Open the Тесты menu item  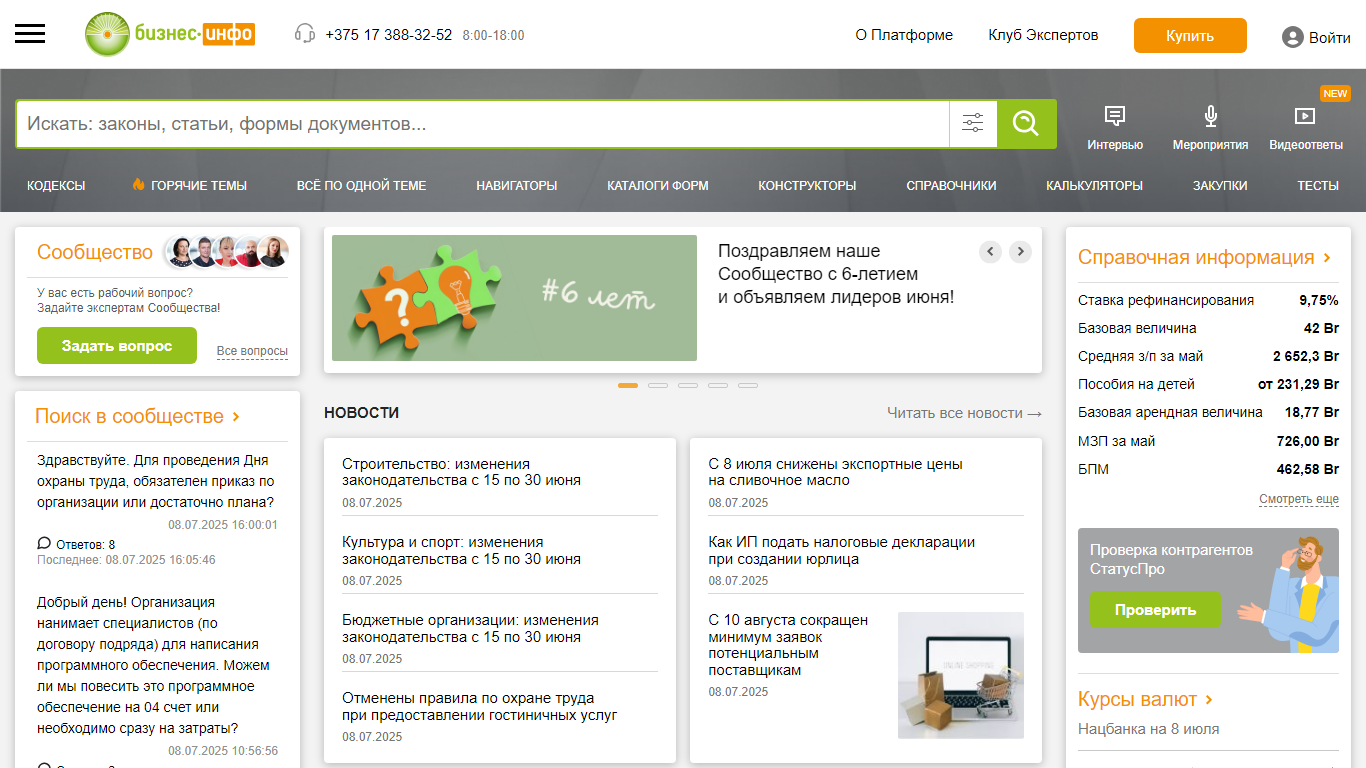click(1318, 185)
